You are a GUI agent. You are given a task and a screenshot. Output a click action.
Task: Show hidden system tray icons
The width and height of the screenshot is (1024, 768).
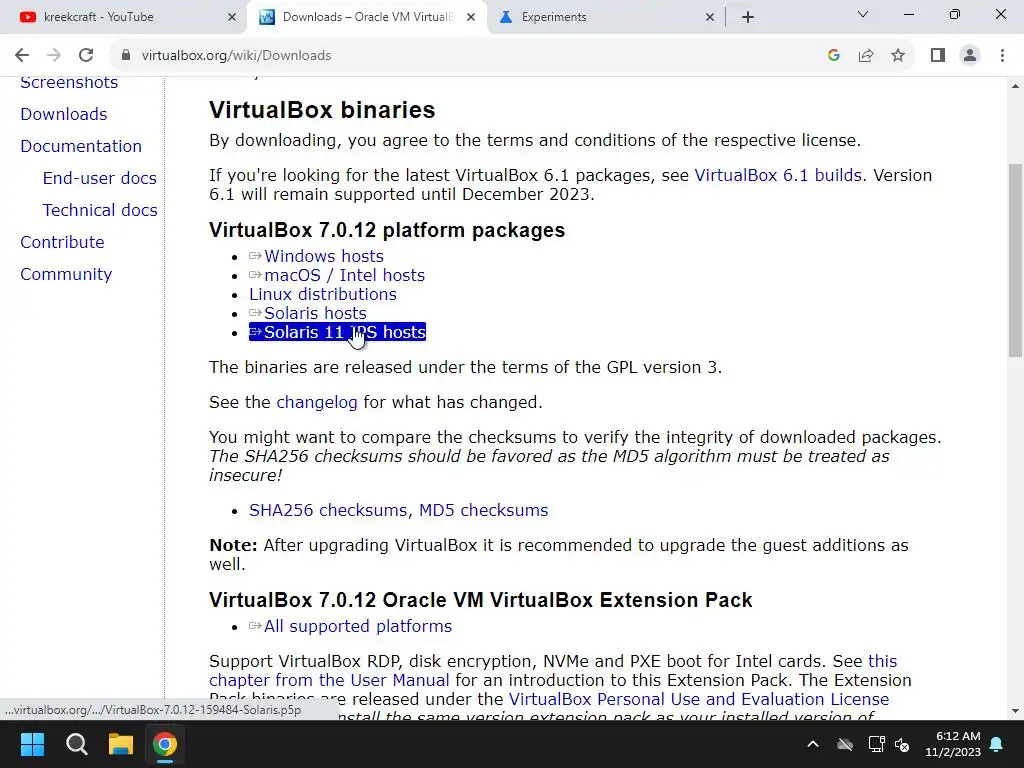coord(813,744)
